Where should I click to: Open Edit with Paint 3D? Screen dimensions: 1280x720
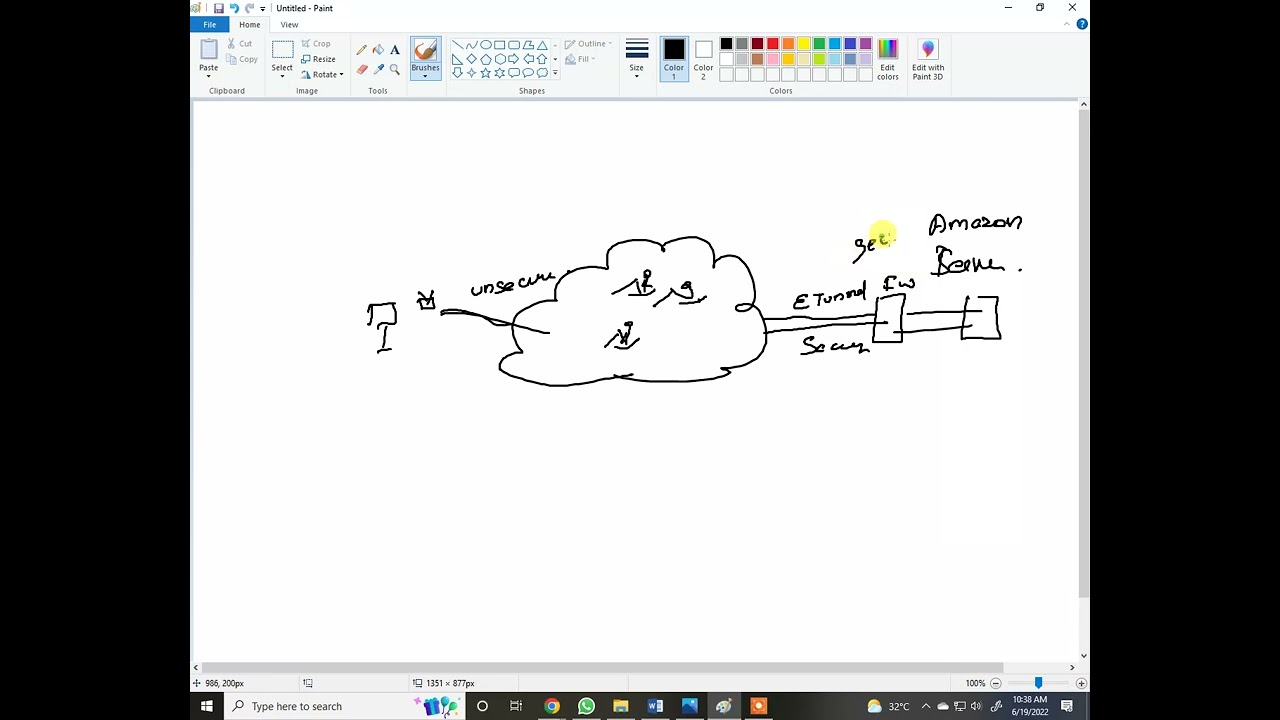tap(928, 60)
